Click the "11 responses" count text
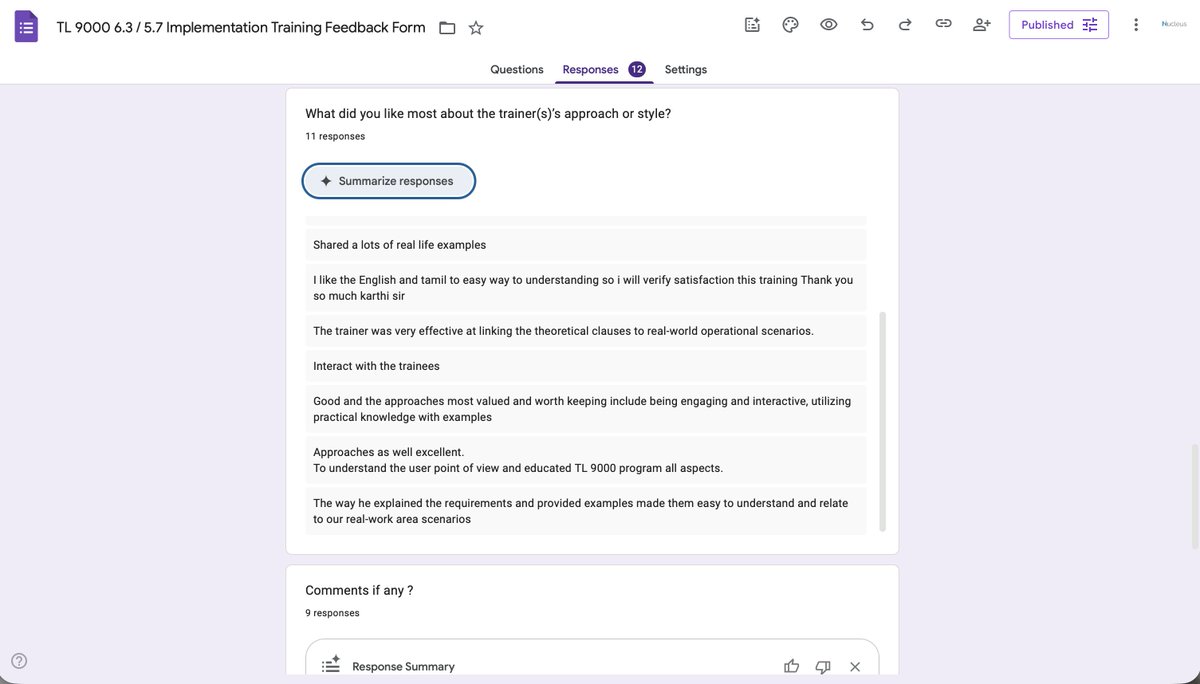The image size is (1200, 684). (x=335, y=136)
